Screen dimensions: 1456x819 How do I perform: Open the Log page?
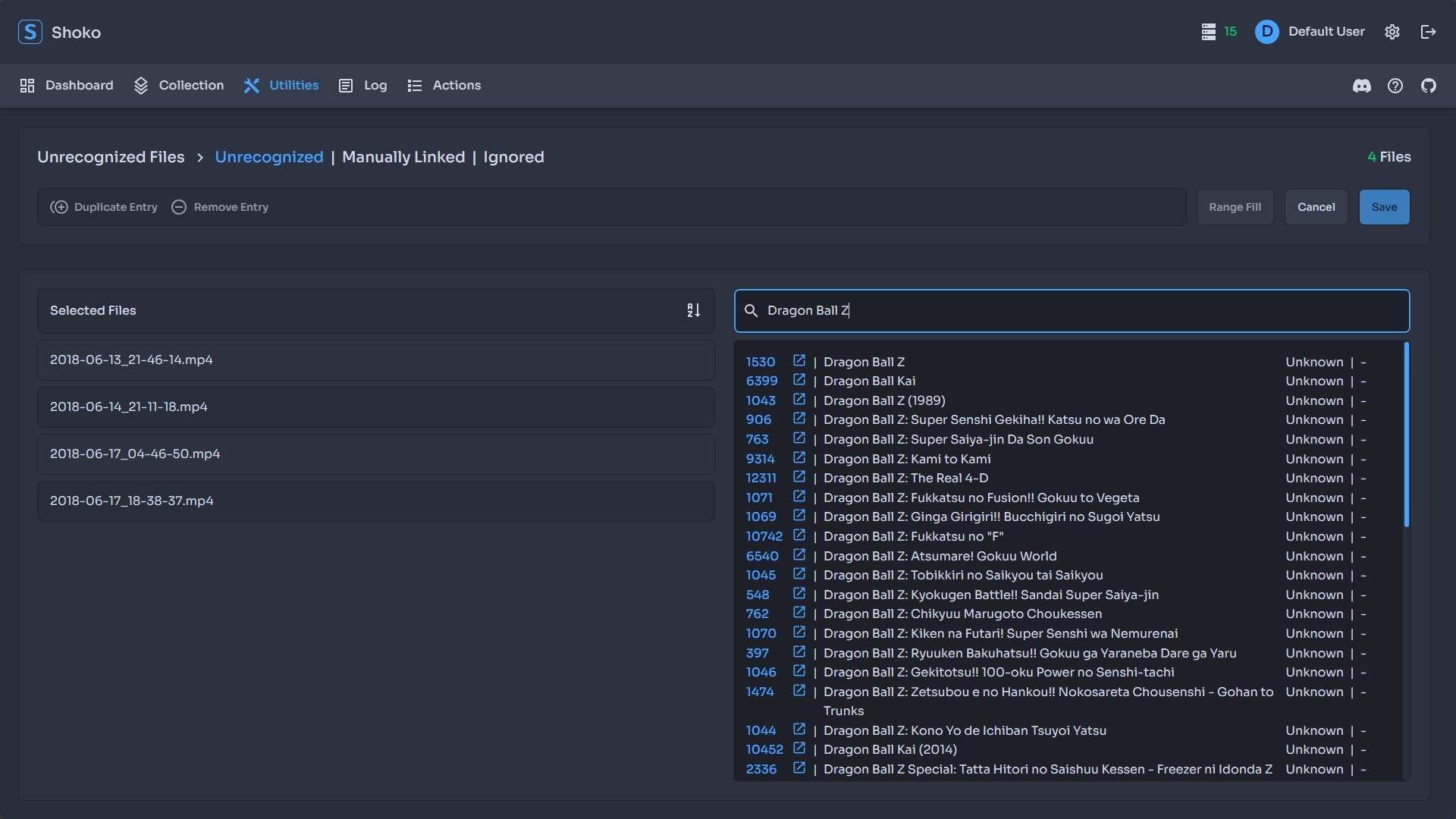pyautogui.click(x=363, y=86)
